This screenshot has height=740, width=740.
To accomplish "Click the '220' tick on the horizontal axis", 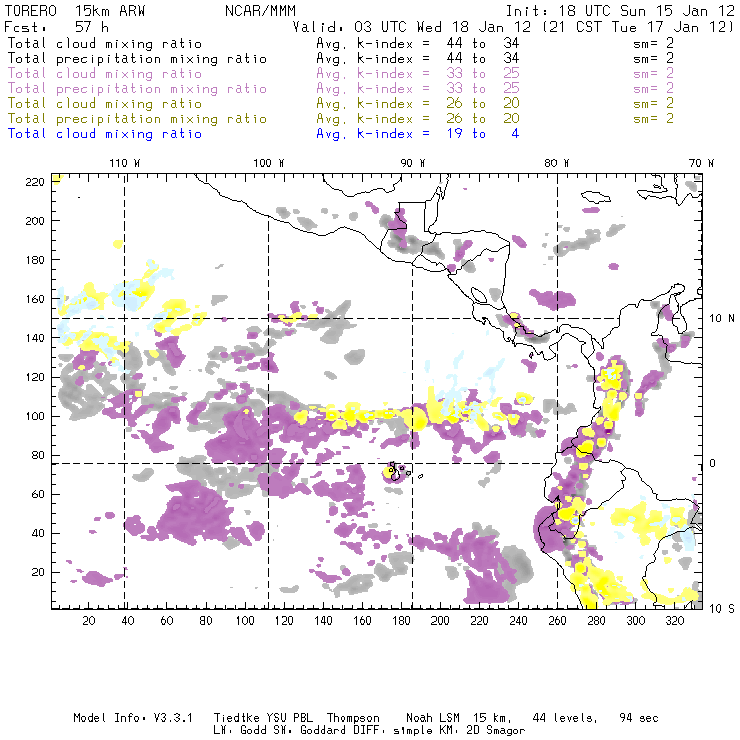I will point(479,621).
